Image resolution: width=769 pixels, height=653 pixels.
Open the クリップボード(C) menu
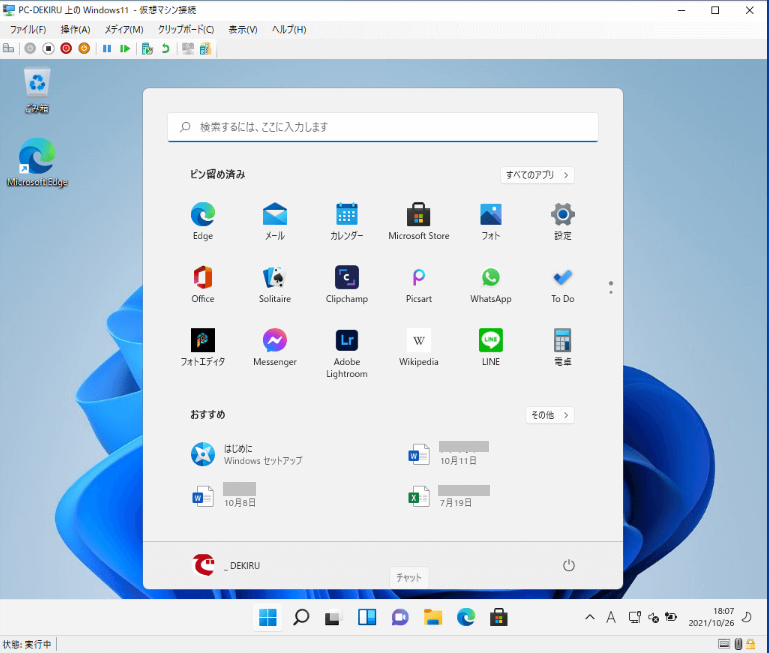point(186,29)
